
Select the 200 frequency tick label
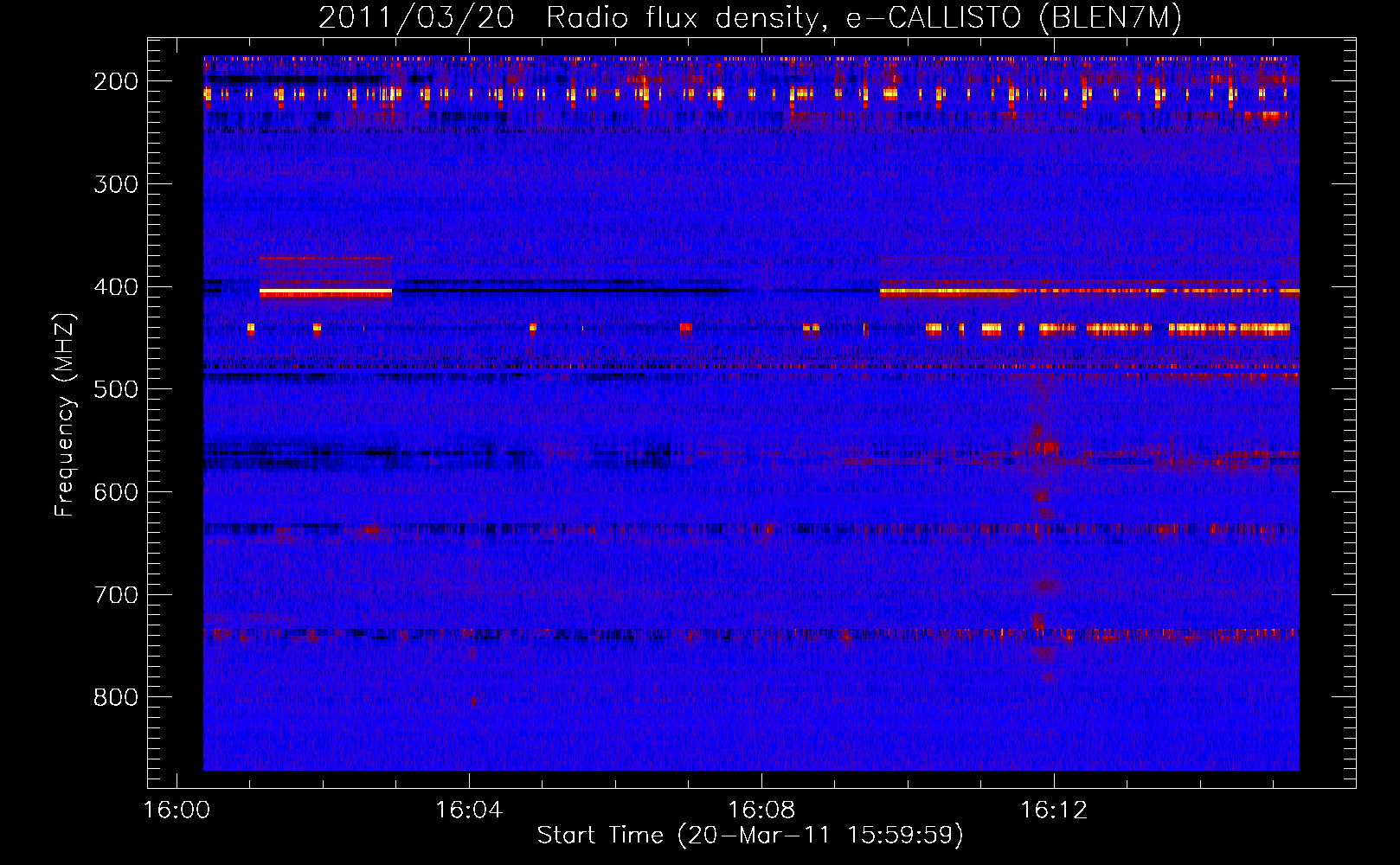116,81
